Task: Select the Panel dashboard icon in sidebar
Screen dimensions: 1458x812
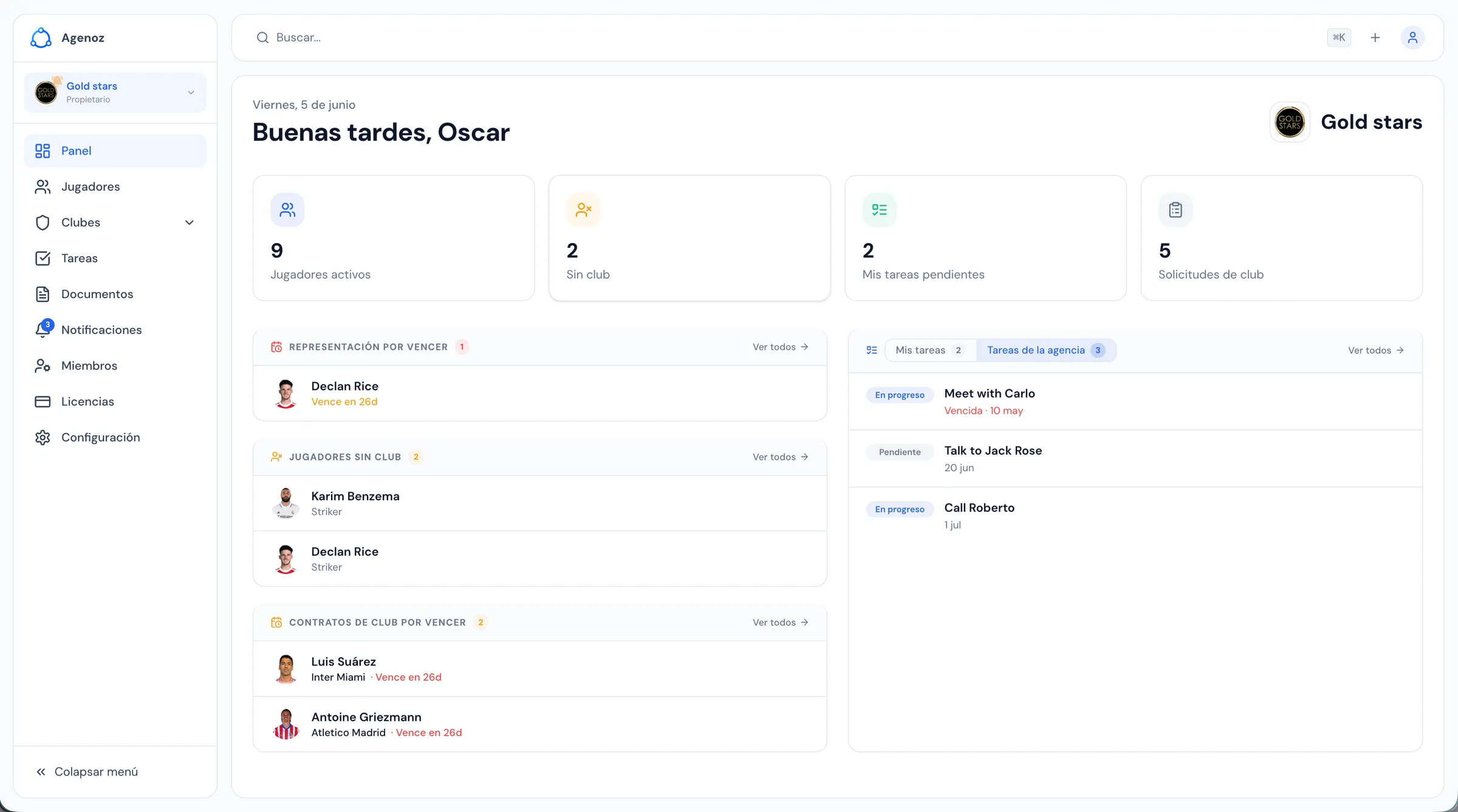Action: point(43,151)
